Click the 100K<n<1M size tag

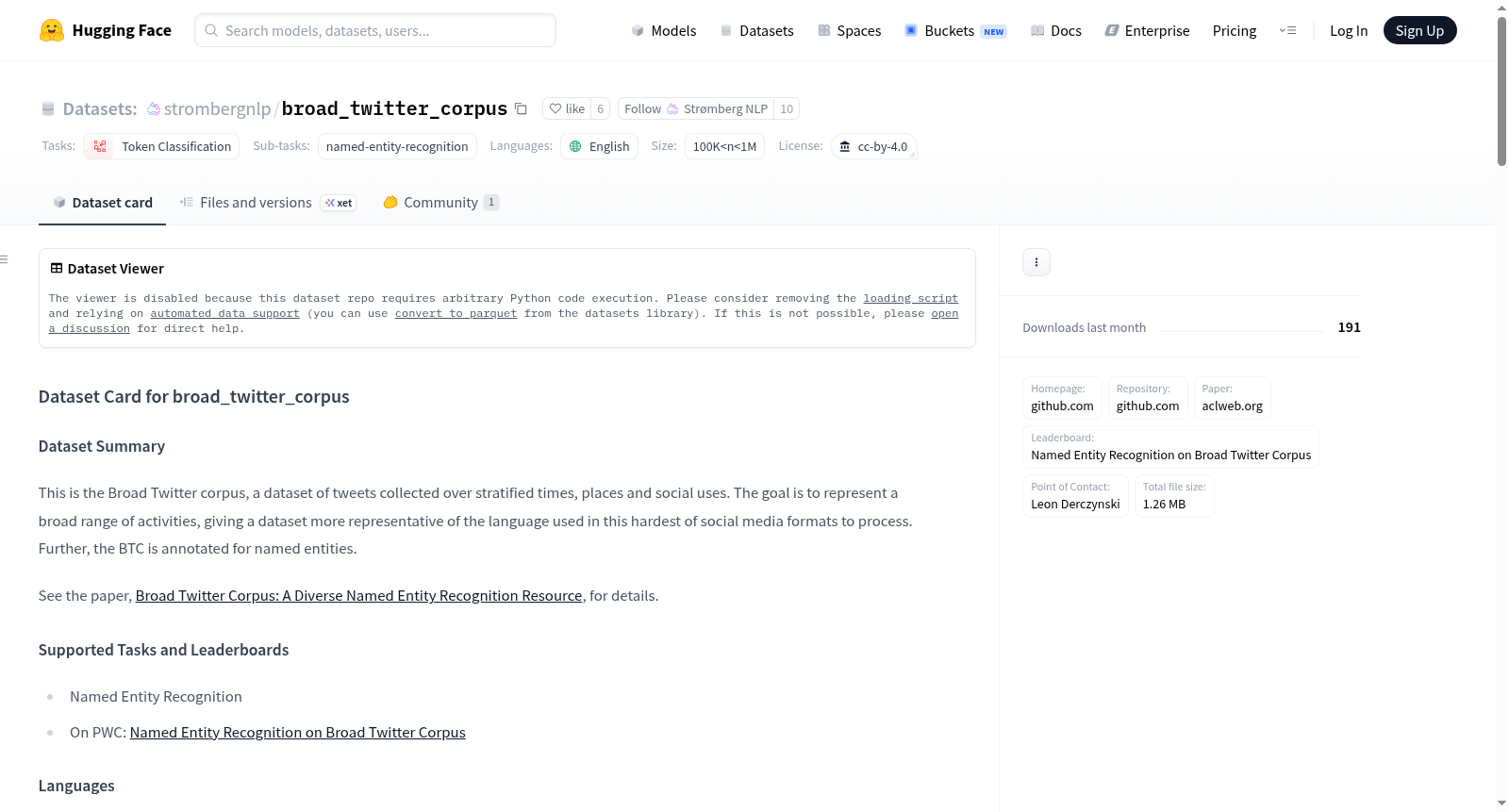[x=724, y=146]
